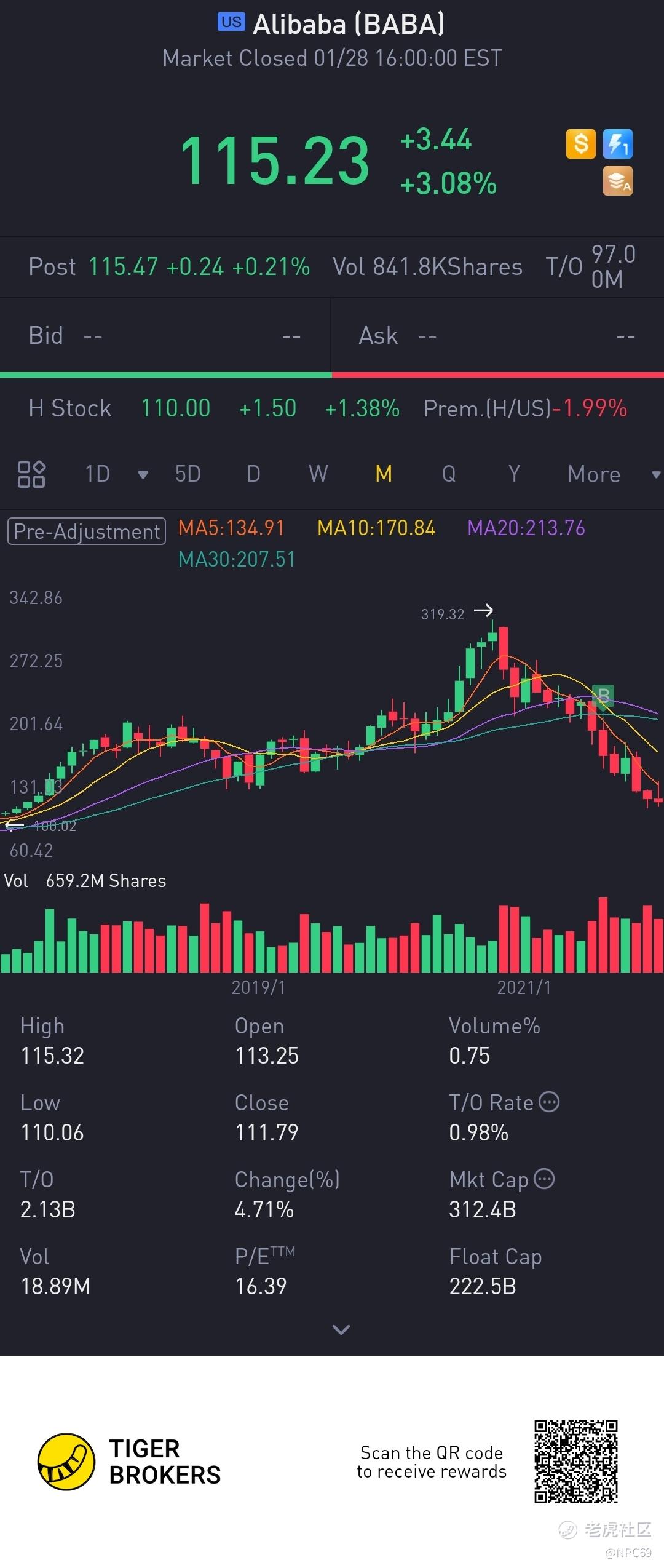
Task: Tap the Close 111.79 value
Action: pos(267,1132)
